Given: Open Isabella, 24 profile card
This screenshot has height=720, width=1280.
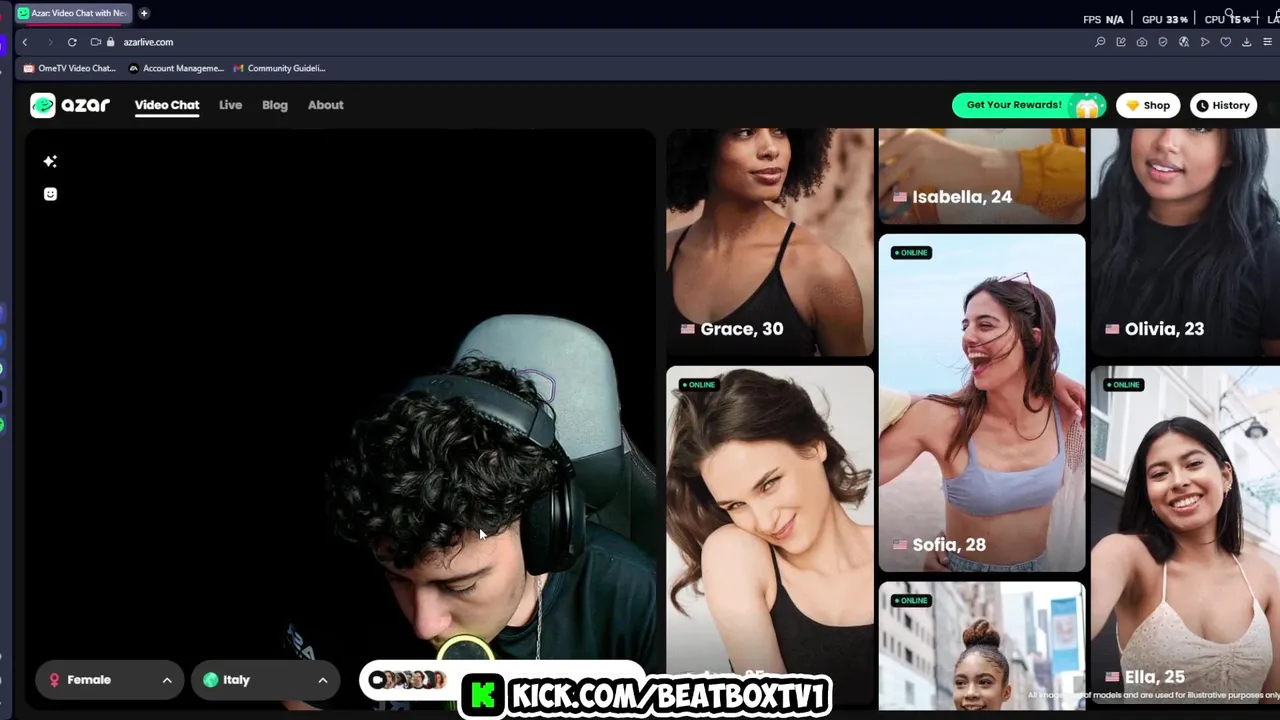Looking at the screenshot, I should (982, 176).
